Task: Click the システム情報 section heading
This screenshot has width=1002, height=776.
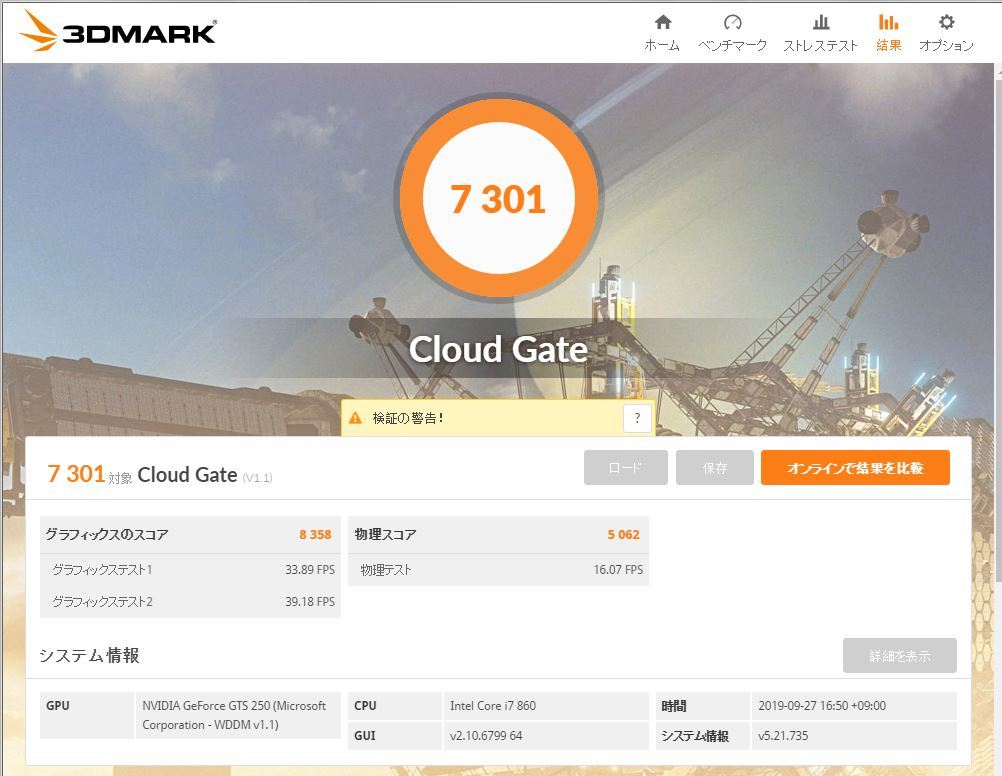Action: [89, 655]
